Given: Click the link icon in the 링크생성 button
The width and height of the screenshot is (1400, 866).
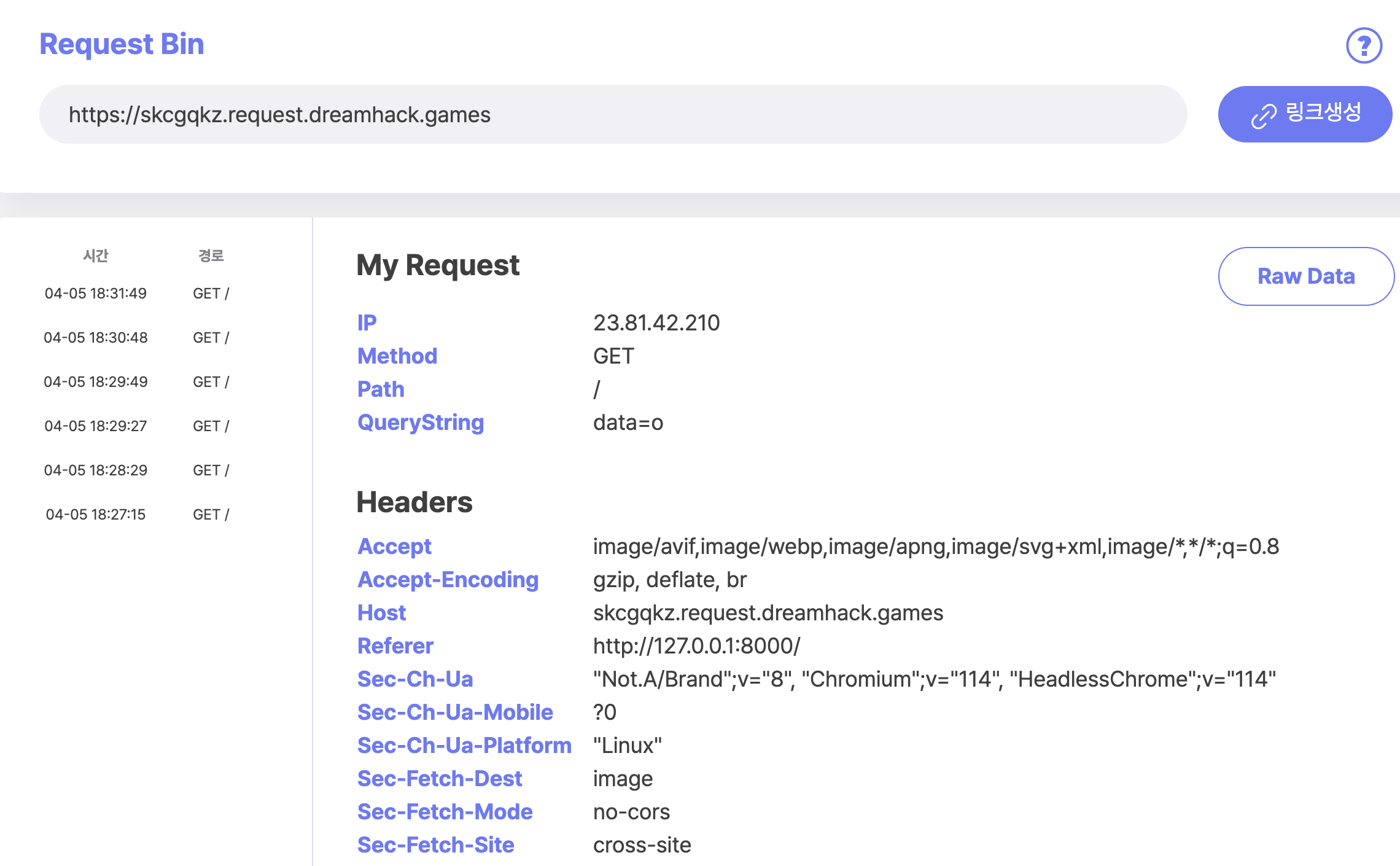Looking at the screenshot, I should click(x=1264, y=115).
